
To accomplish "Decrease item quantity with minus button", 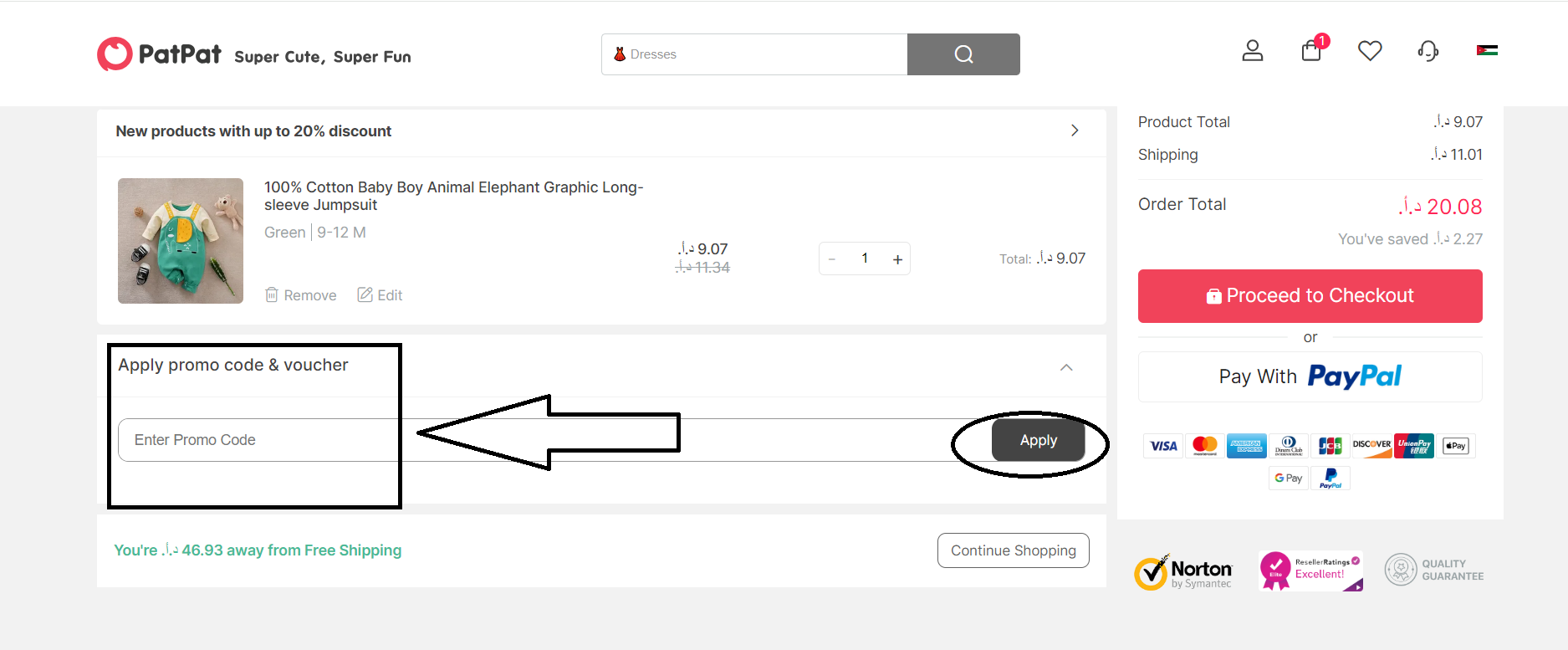I will [x=832, y=259].
